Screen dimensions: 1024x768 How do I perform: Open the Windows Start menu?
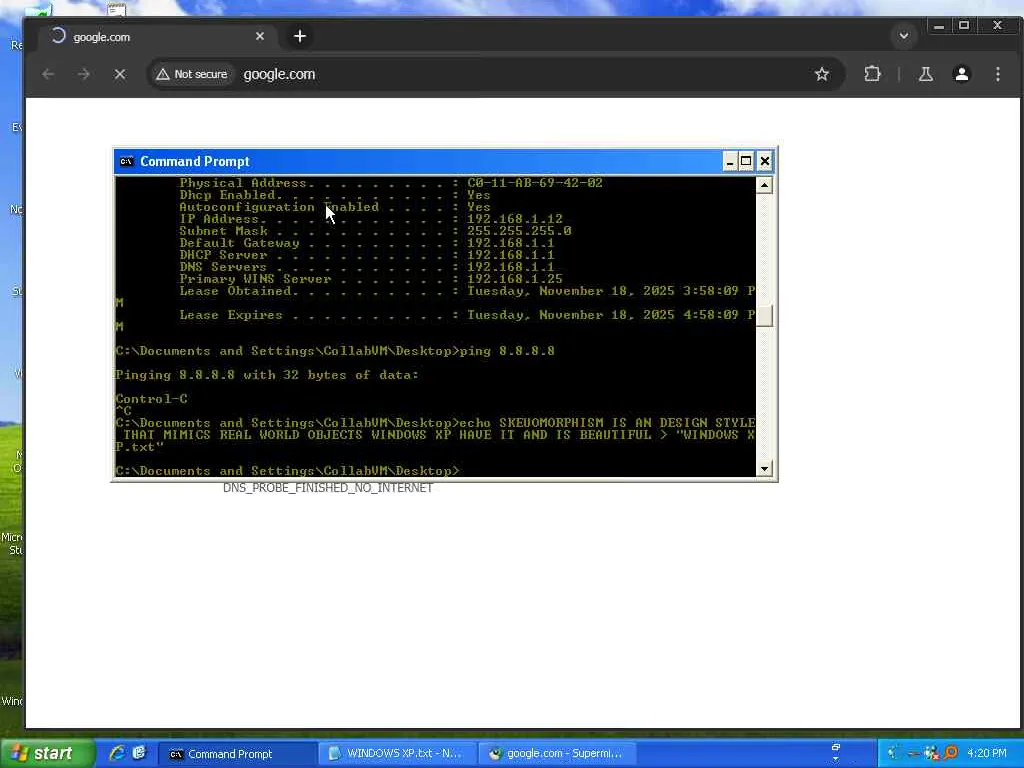click(x=47, y=754)
